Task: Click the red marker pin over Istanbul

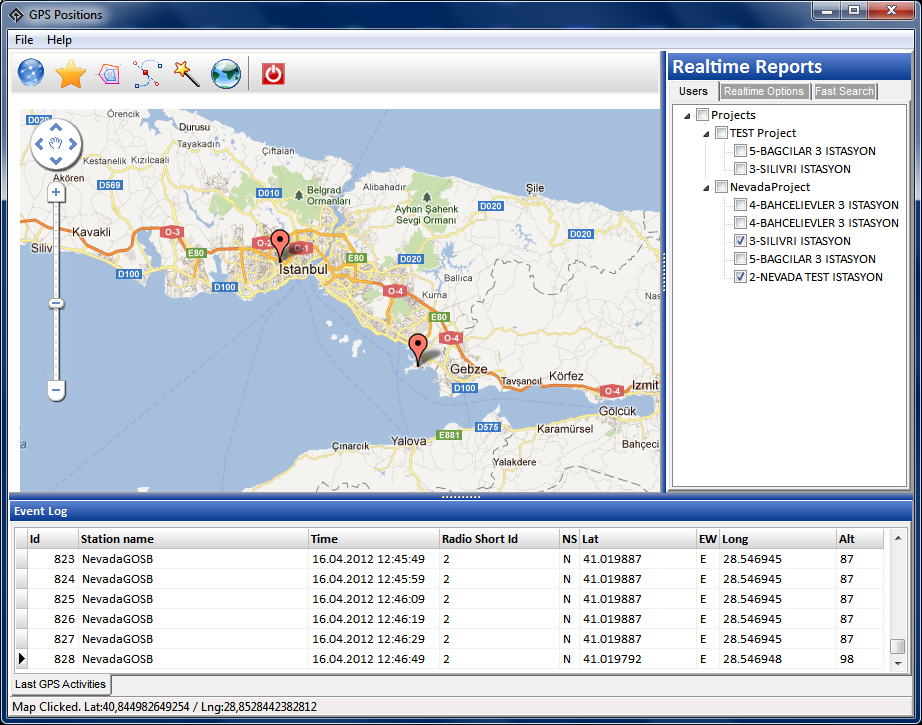Action: 280,245
